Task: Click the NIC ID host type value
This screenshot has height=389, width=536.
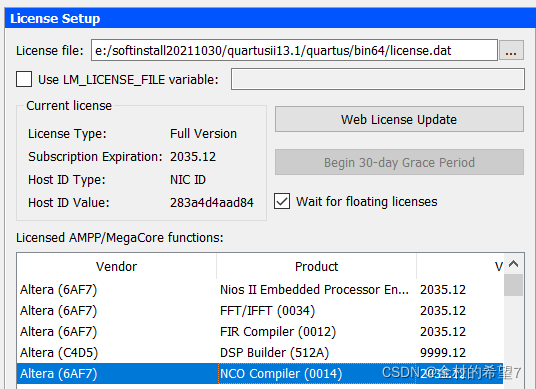Action: tap(188, 179)
